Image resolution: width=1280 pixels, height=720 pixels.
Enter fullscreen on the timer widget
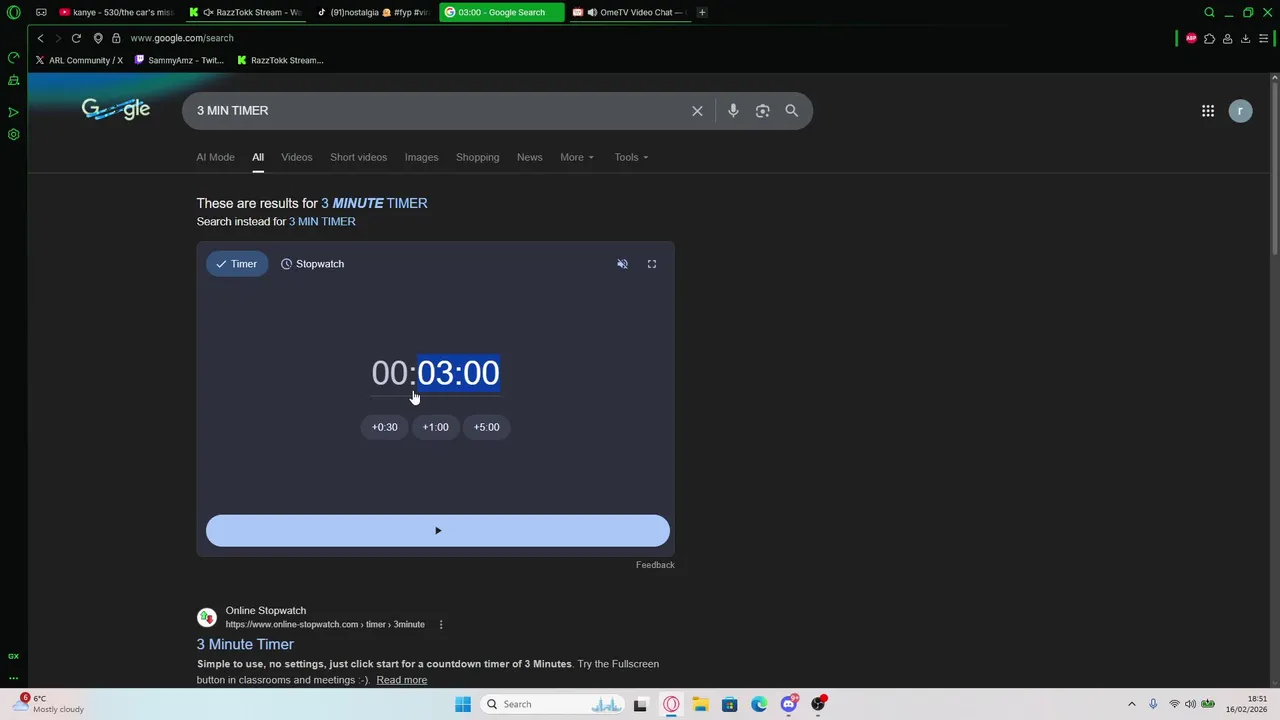(x=652, y=264)
